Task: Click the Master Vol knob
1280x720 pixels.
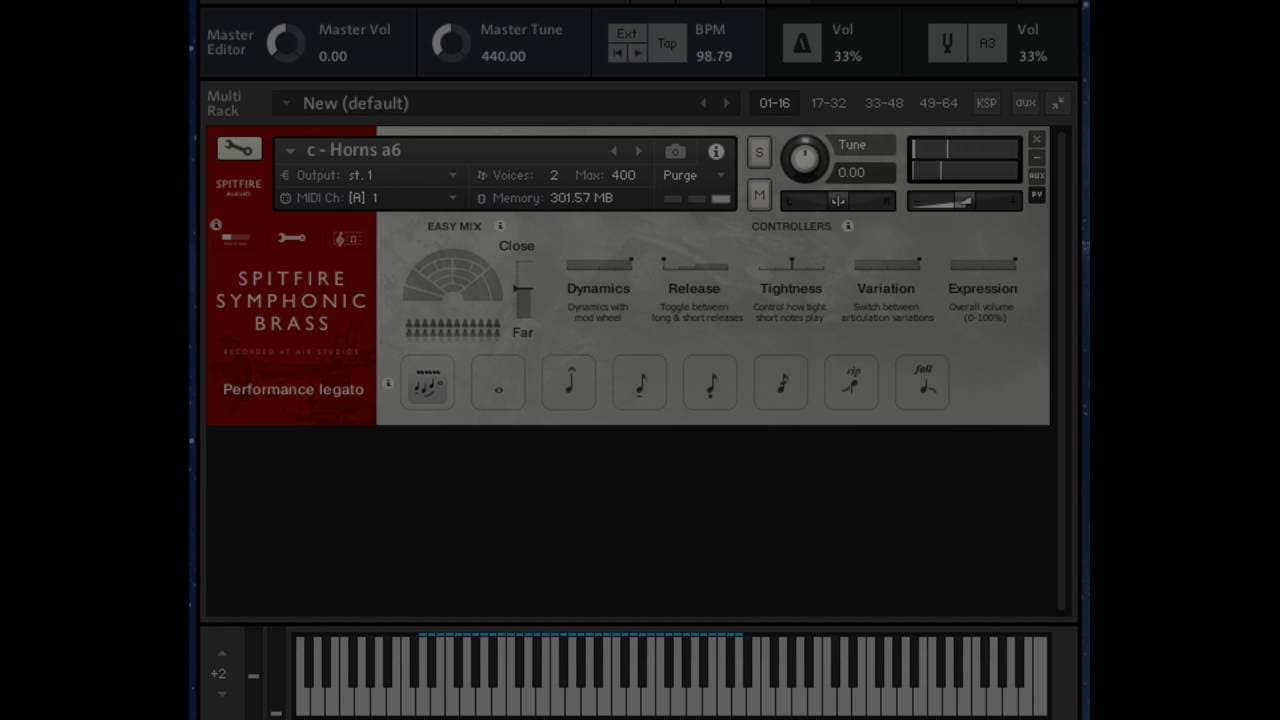Action: (285, 43)
